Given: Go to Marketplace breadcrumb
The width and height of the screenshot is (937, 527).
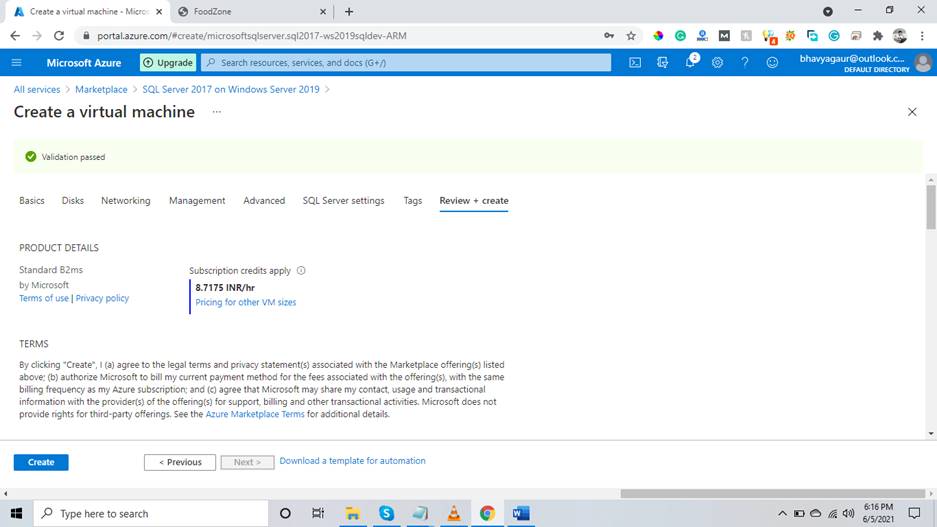Looking at the screenshot, I should pyautogui.click(x=101, y=89).
